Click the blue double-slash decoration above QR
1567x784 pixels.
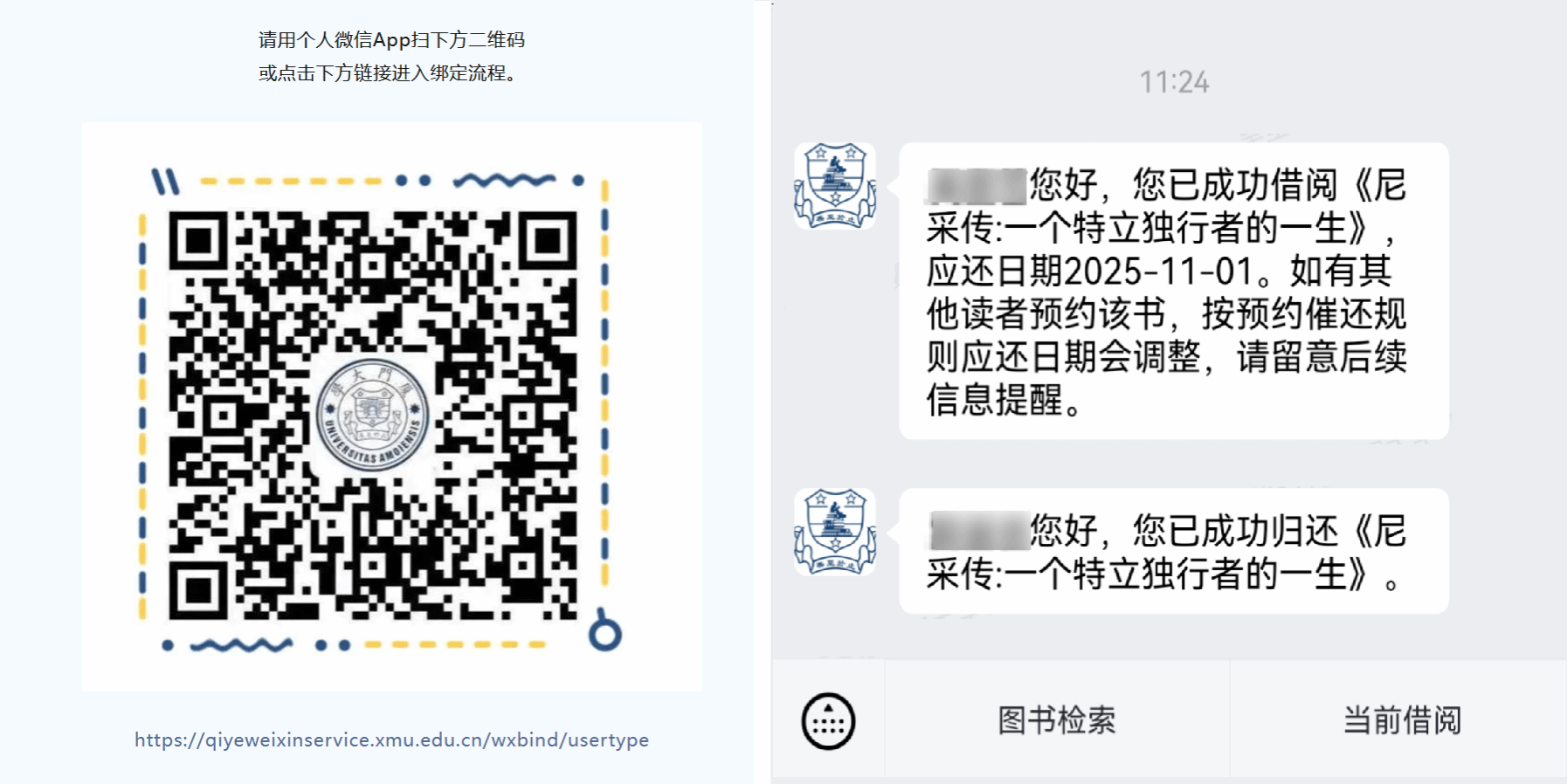[165, 181]
